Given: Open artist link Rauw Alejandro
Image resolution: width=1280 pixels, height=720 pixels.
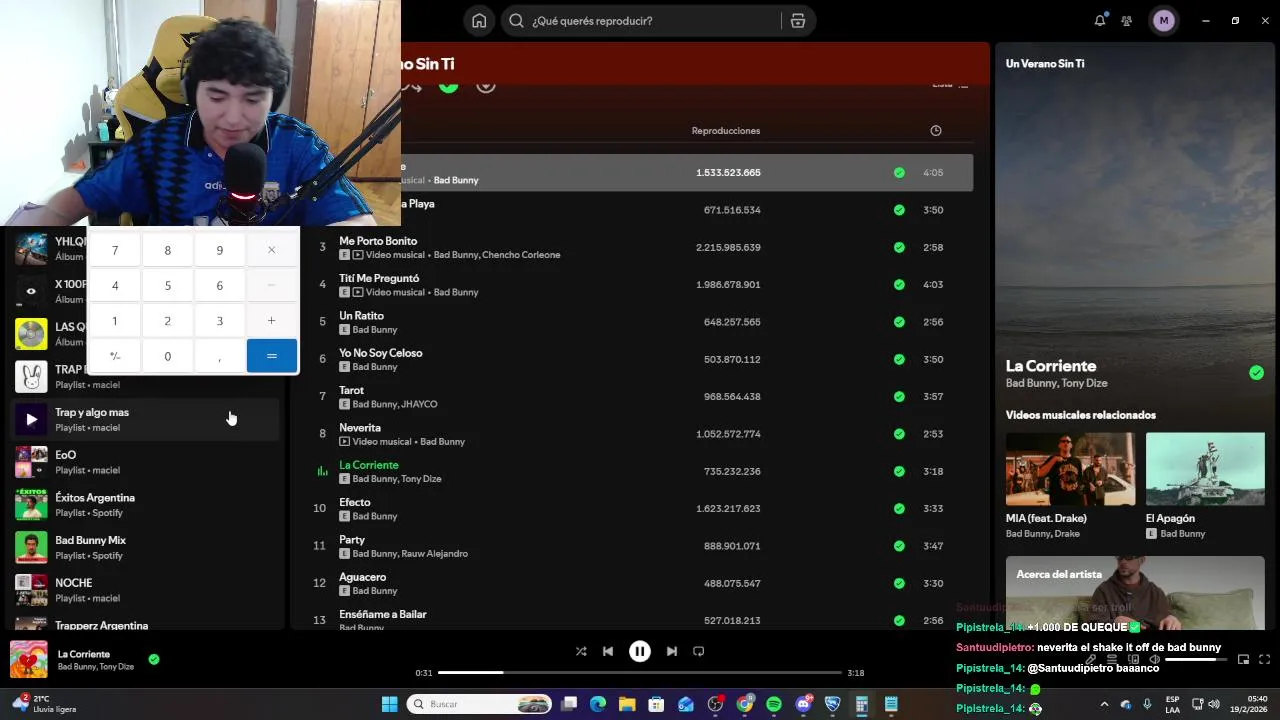Looking at the screenshot, I should pos(434,554).
